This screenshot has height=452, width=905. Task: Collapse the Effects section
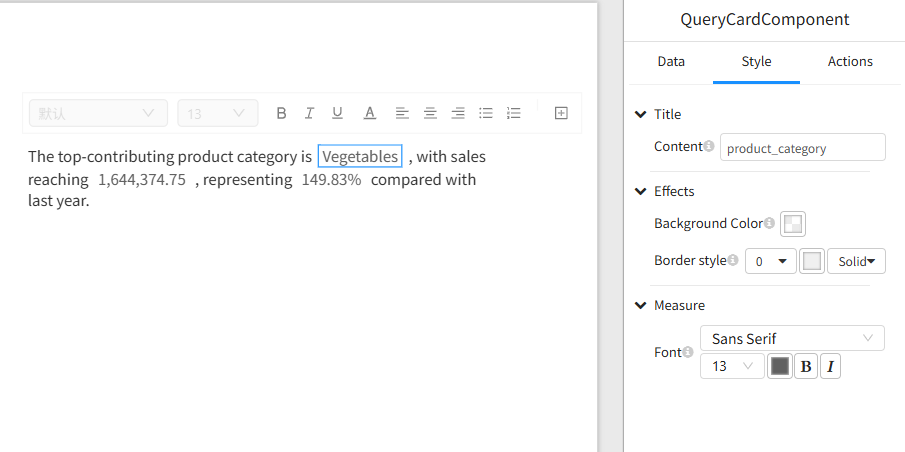(641, 191)
